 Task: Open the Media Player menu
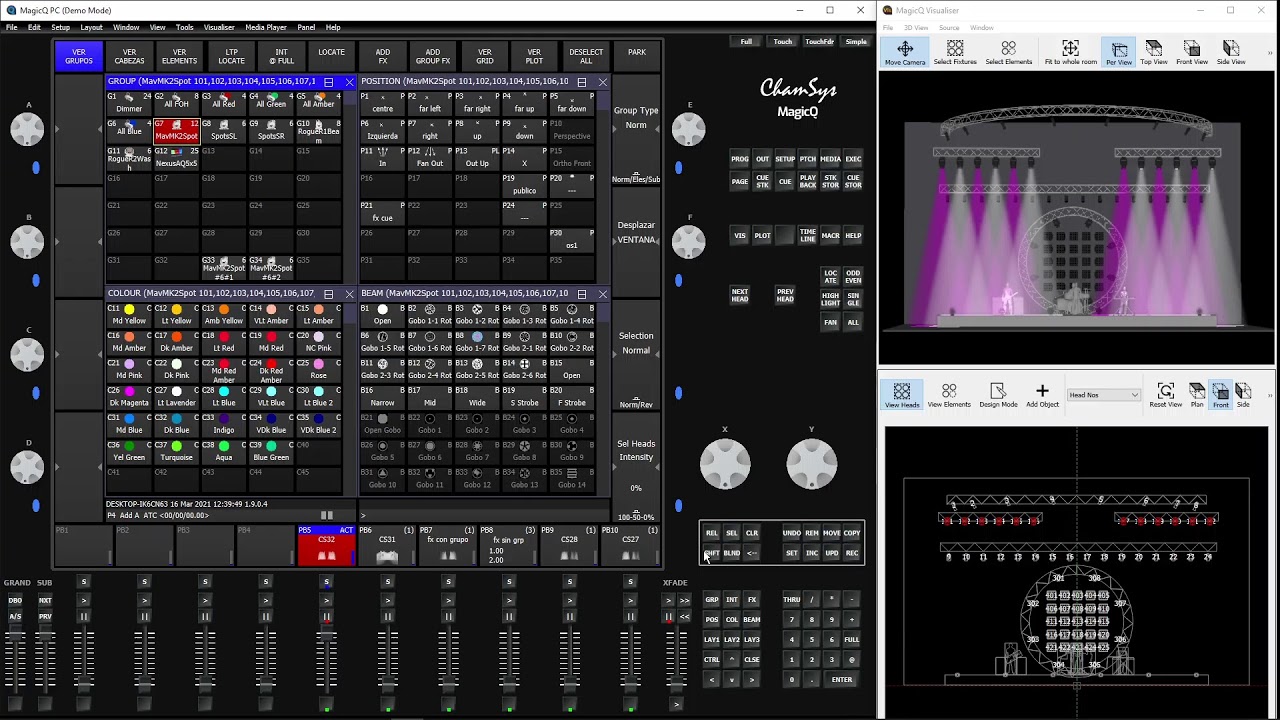(x=265, y=27)
